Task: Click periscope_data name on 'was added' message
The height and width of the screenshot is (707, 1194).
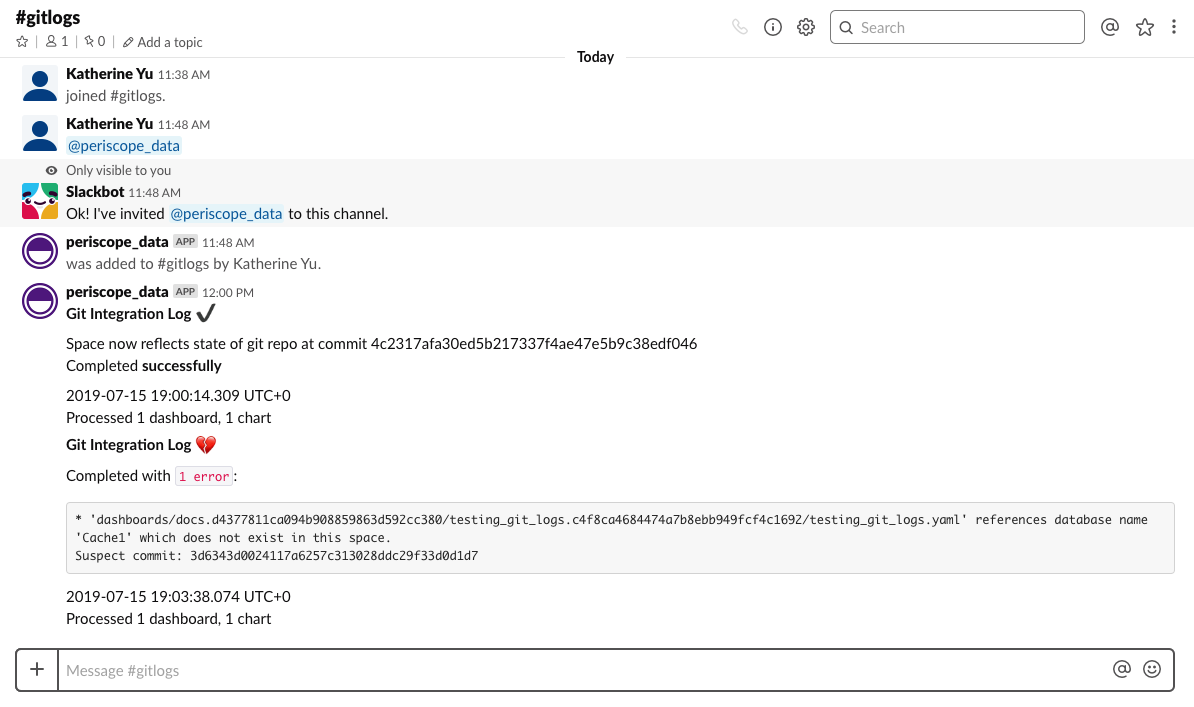Action: (x=117, y=242)
